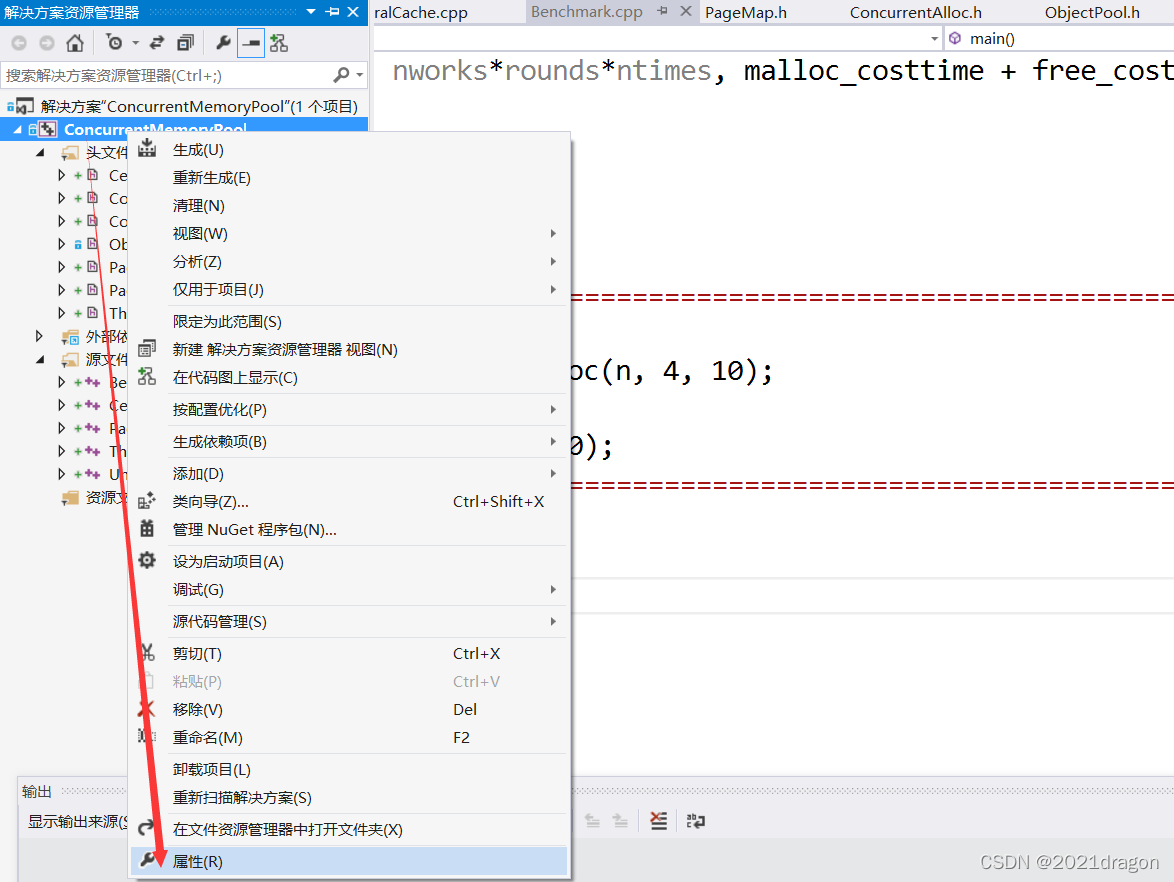This screenshot has height=882, width=1174.
Task: Open 管理 NuGet 程序包(N)...
Action: (x=349, y=529)
